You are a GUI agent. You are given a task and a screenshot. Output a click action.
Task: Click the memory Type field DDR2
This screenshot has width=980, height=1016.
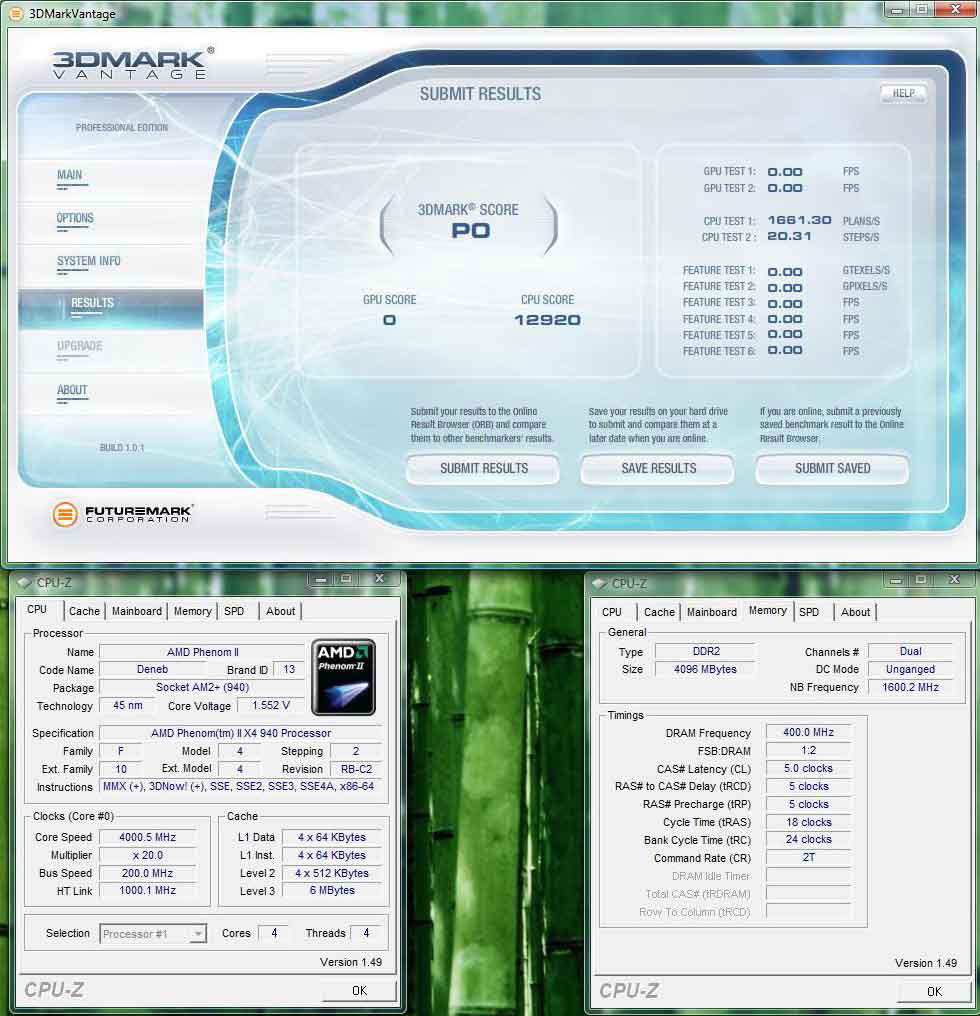pyautogui.click(x=706, y=651)
